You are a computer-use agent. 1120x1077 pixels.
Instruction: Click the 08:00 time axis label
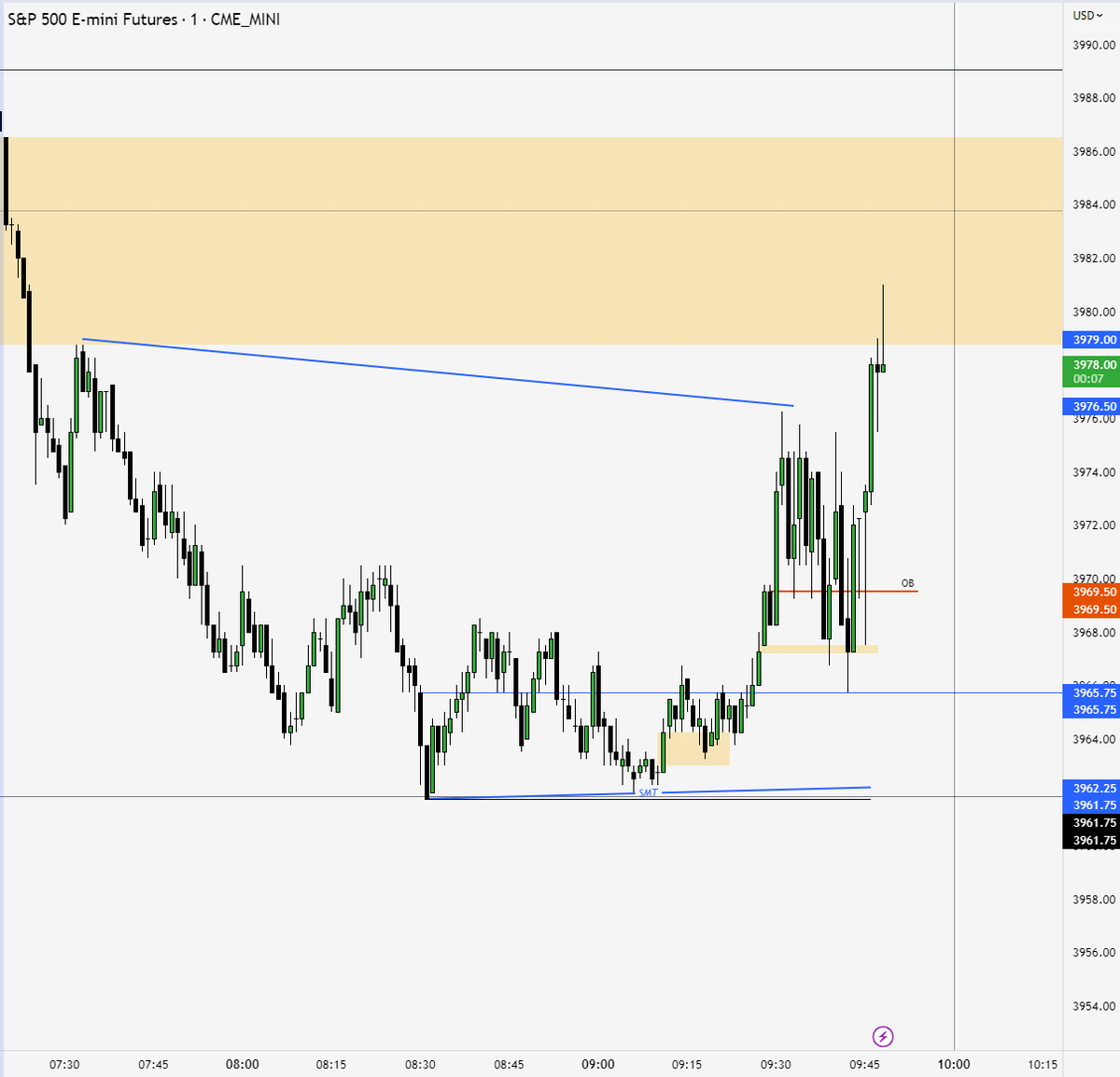[x=242, y=1065]
